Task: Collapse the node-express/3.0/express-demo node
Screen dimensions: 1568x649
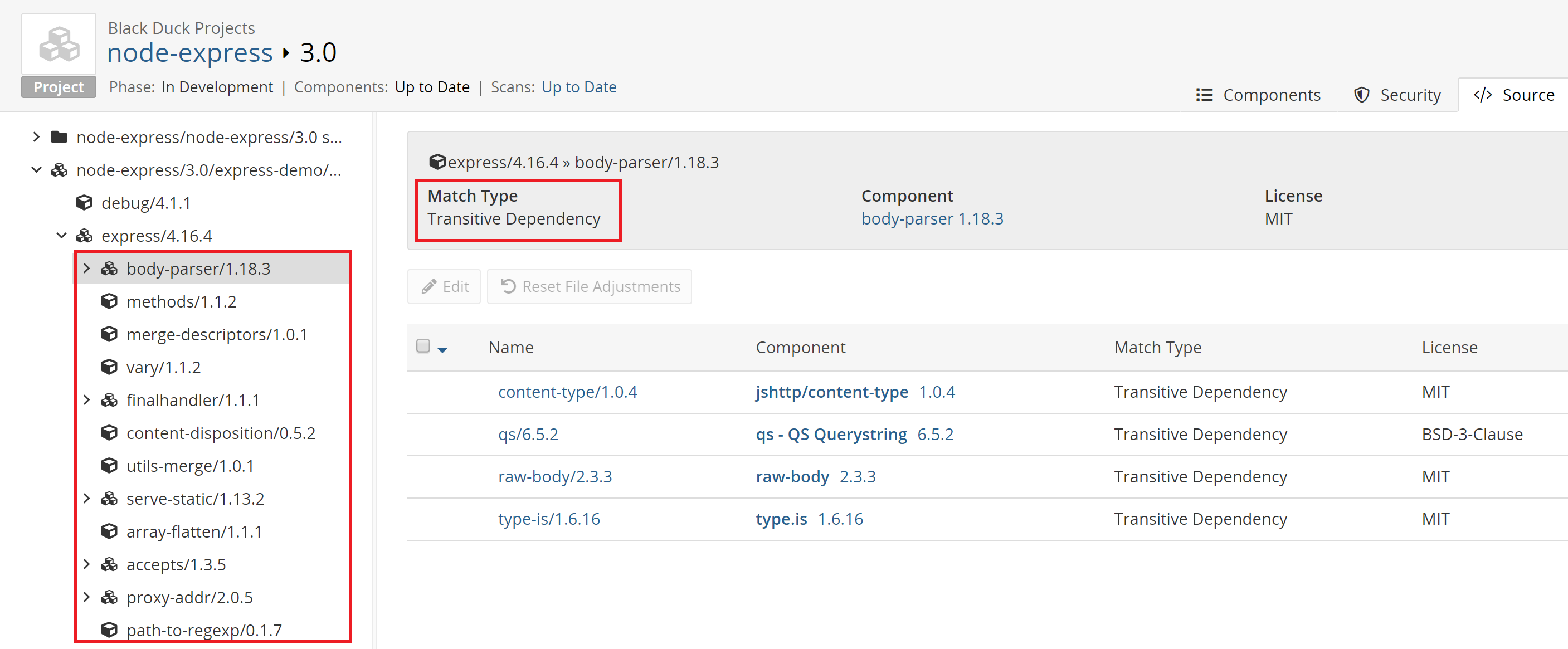Action: click(36, 170)
